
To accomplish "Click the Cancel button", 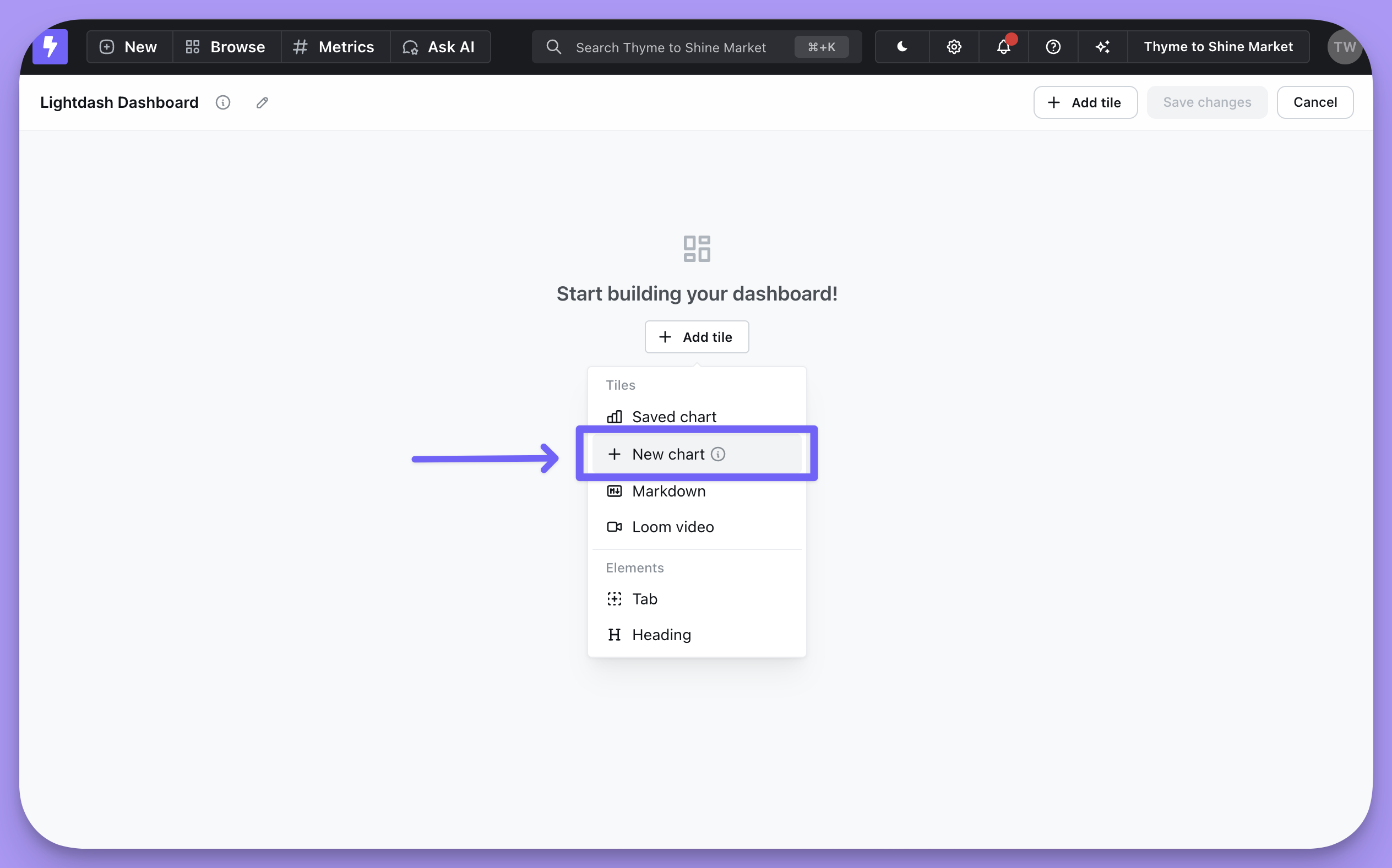I will click(1314, 102).
